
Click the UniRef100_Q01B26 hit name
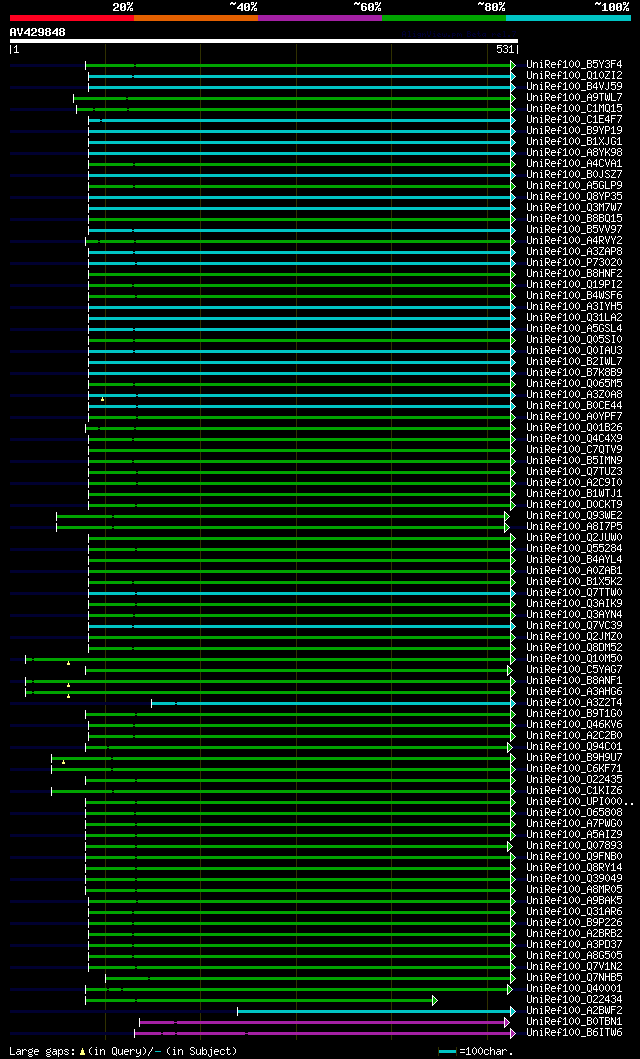pos(575,428)
